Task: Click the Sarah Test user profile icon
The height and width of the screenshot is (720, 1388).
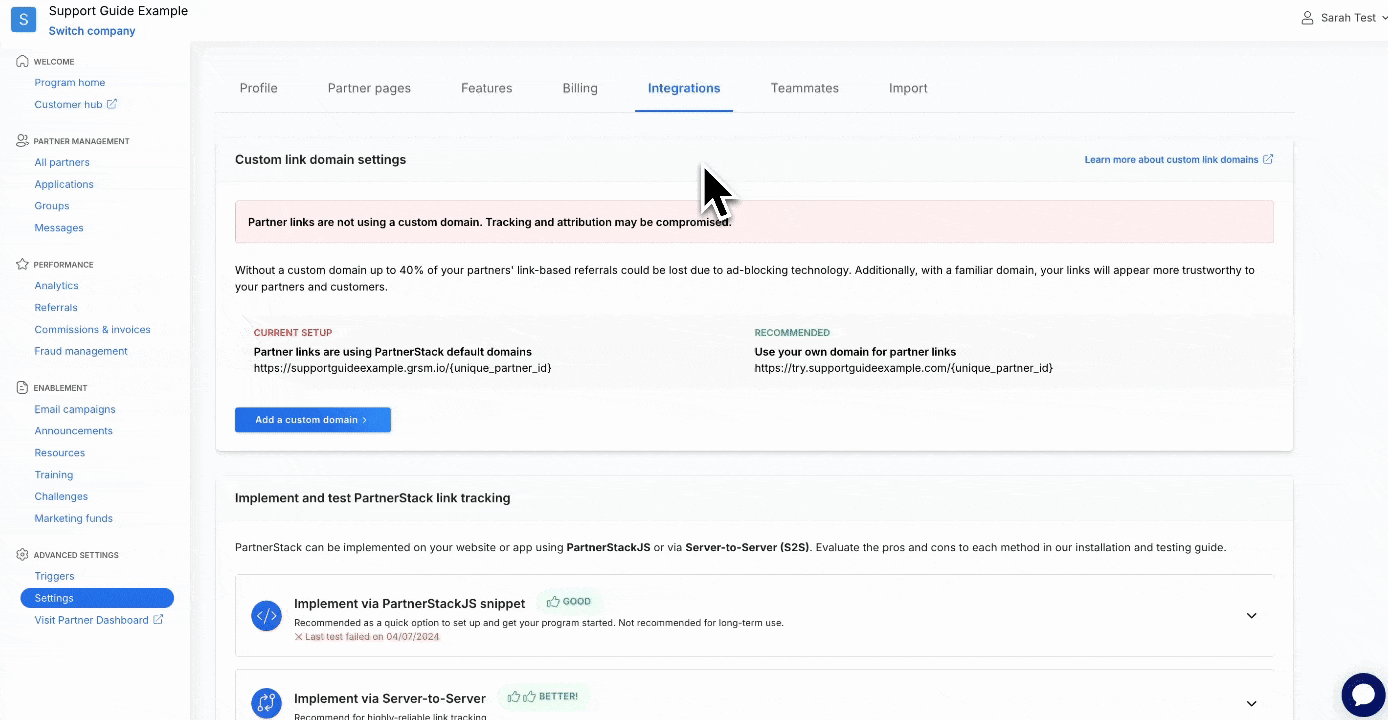Action: point(1307,18)
